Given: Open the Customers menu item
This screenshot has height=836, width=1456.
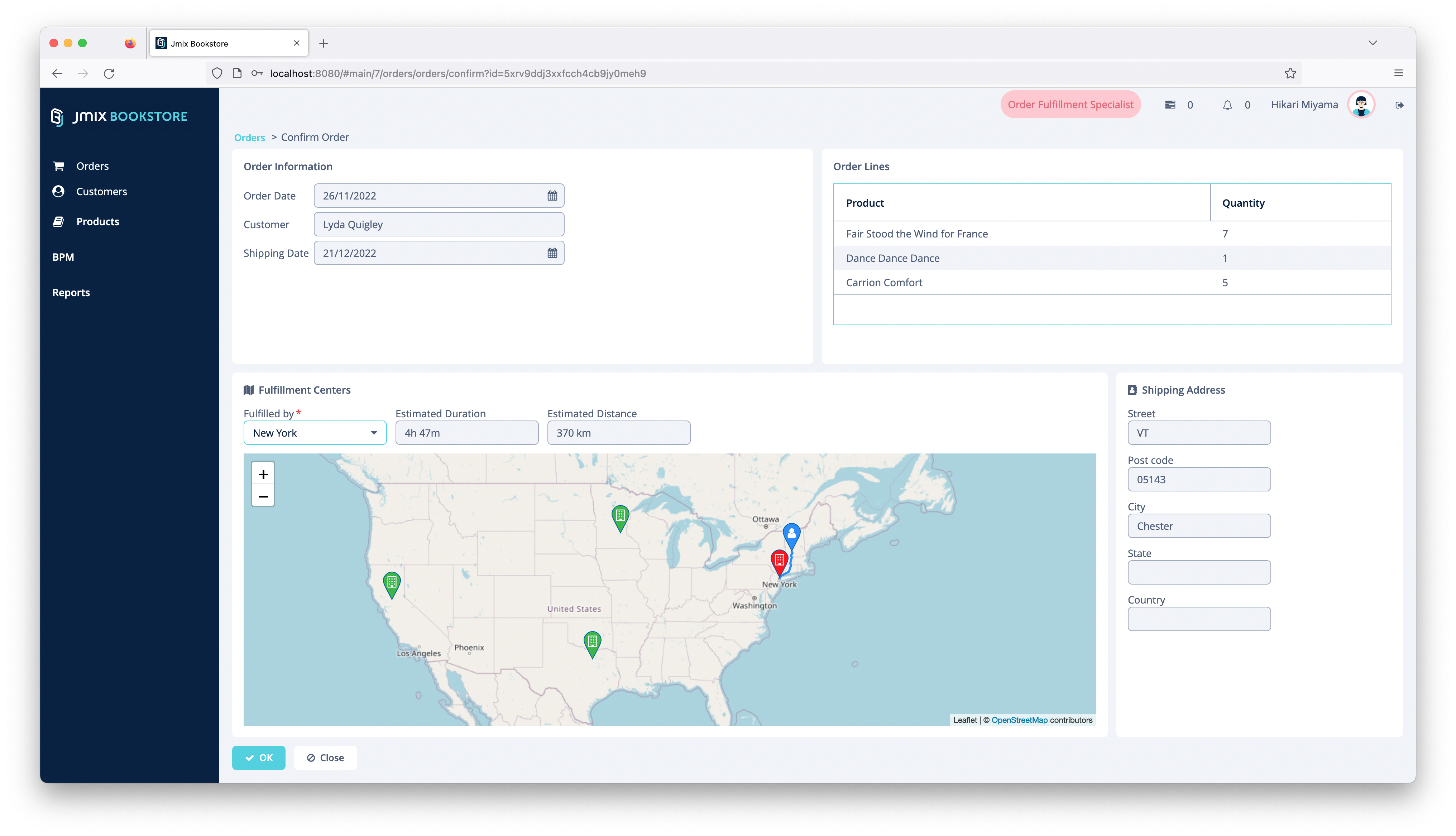Looking at the screenshot, I should pos(101,192).
